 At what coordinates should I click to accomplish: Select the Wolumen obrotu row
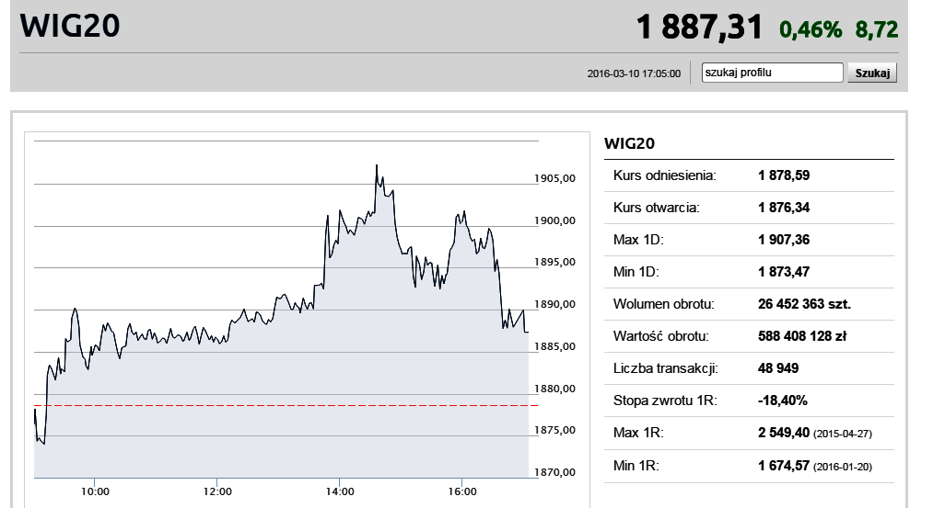click(749, 304)
